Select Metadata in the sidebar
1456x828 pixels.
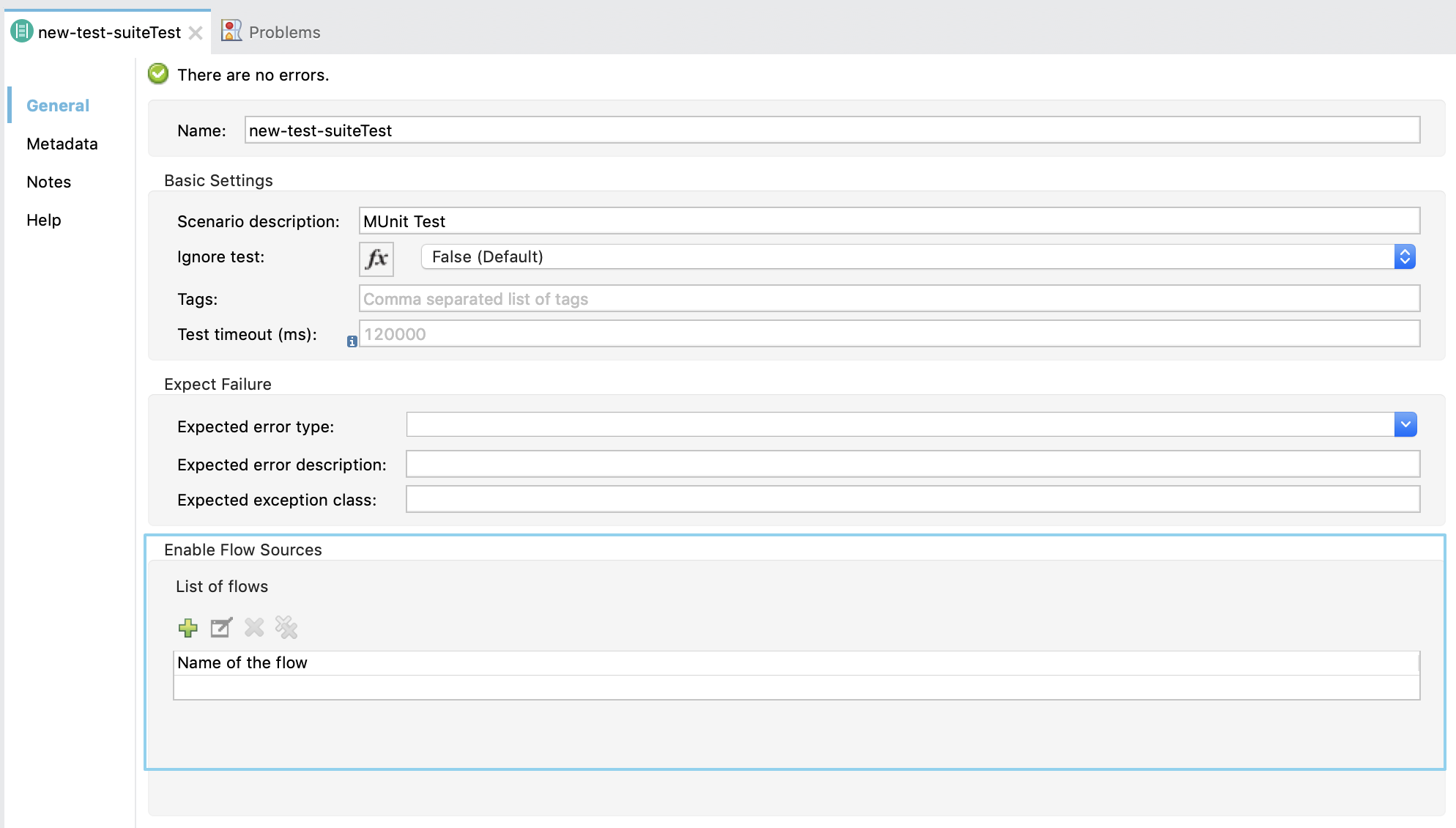pos(62,144)
